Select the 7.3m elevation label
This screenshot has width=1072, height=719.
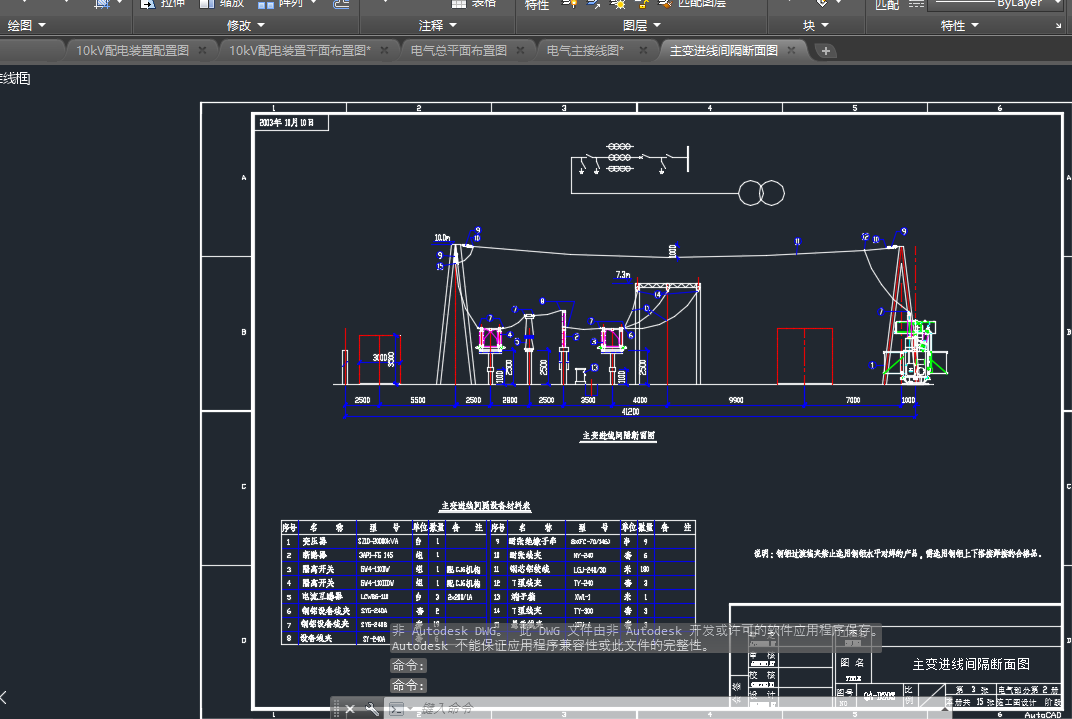[x=623, y=275]
